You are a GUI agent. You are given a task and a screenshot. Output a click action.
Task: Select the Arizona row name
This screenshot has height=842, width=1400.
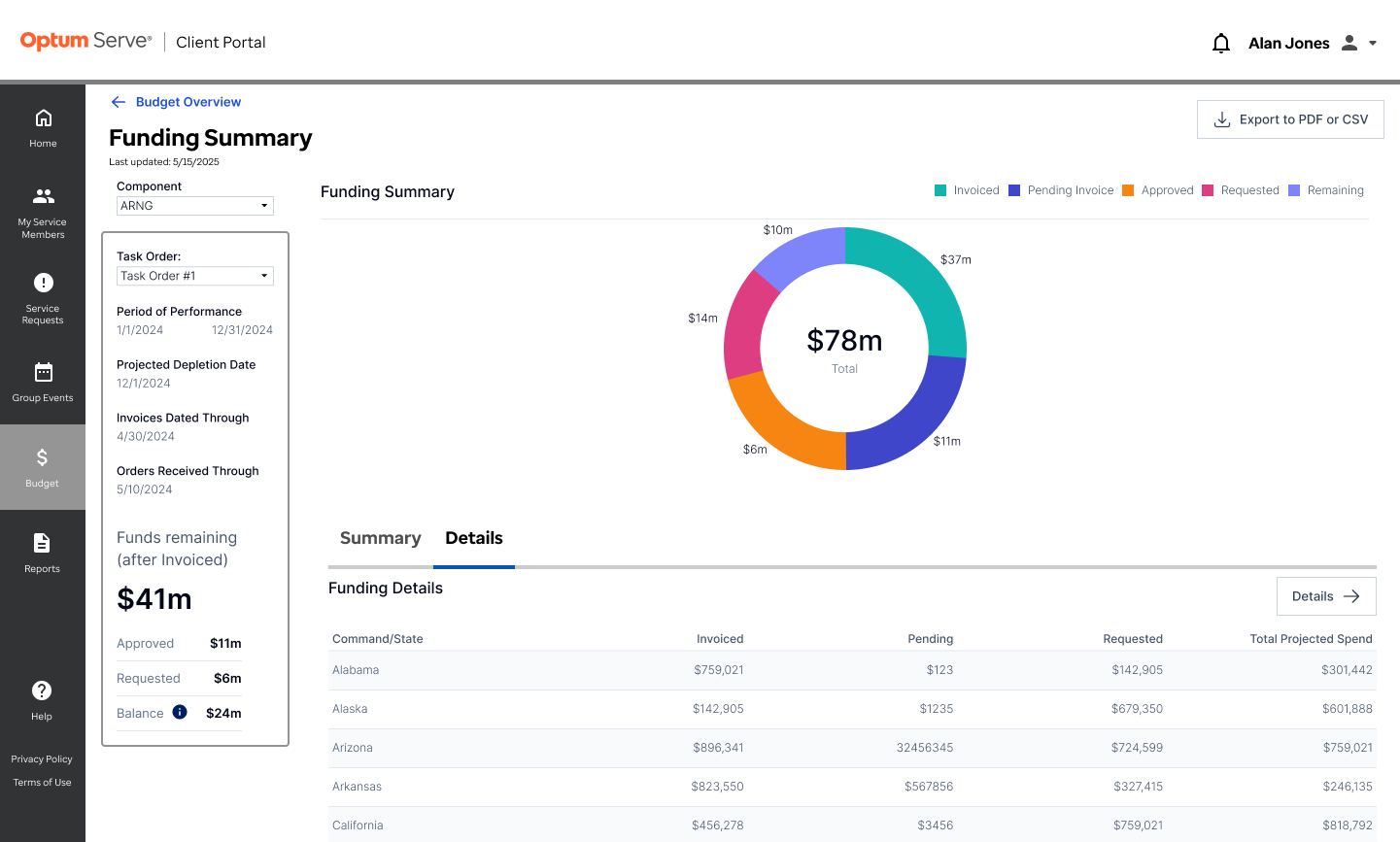tap(353, 748)
